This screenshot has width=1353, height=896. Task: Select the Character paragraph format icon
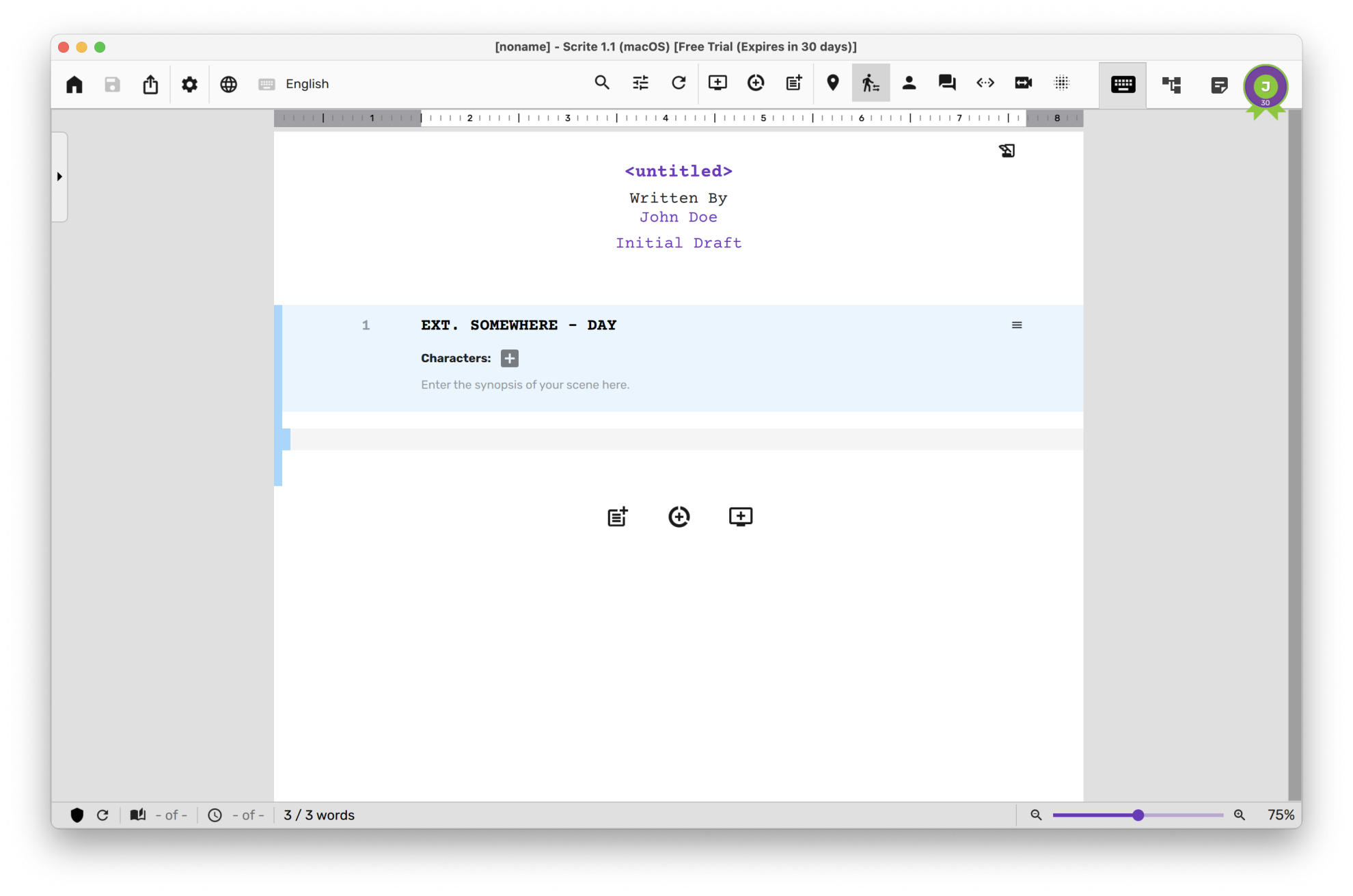pos(910,83)
